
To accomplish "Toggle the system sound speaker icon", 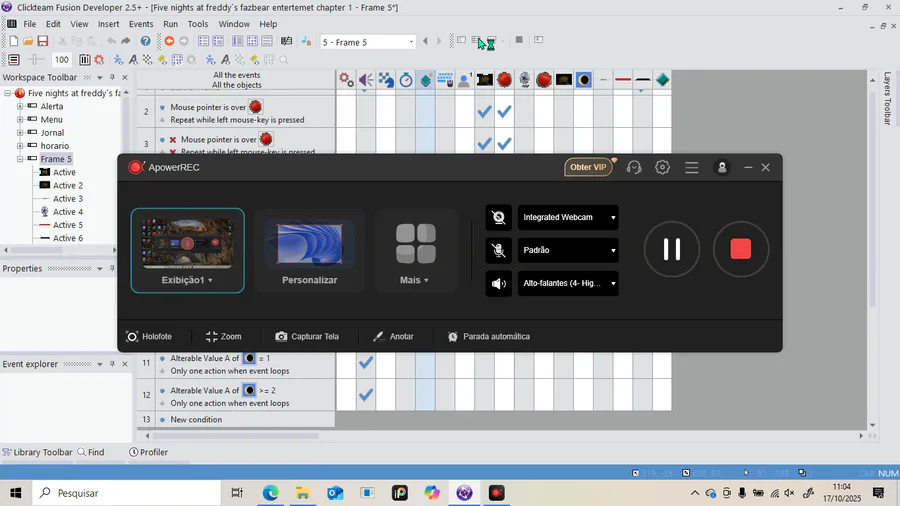I will point(498,283).
